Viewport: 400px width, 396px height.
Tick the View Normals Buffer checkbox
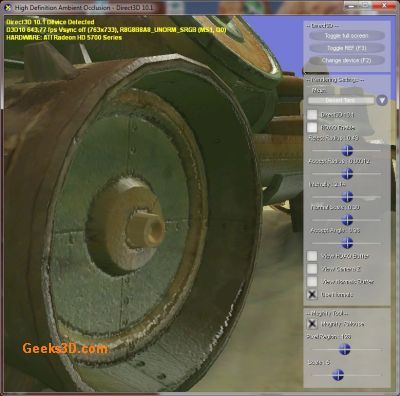[x=312, y=281]
